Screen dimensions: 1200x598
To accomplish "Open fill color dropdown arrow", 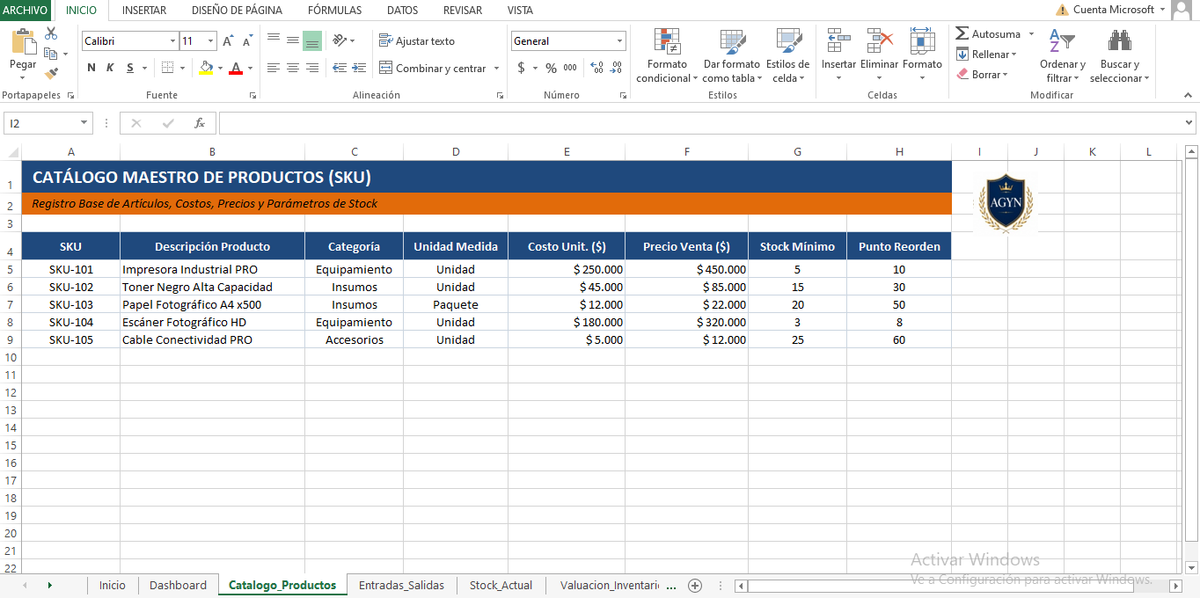I will click(x=219, y=68).
